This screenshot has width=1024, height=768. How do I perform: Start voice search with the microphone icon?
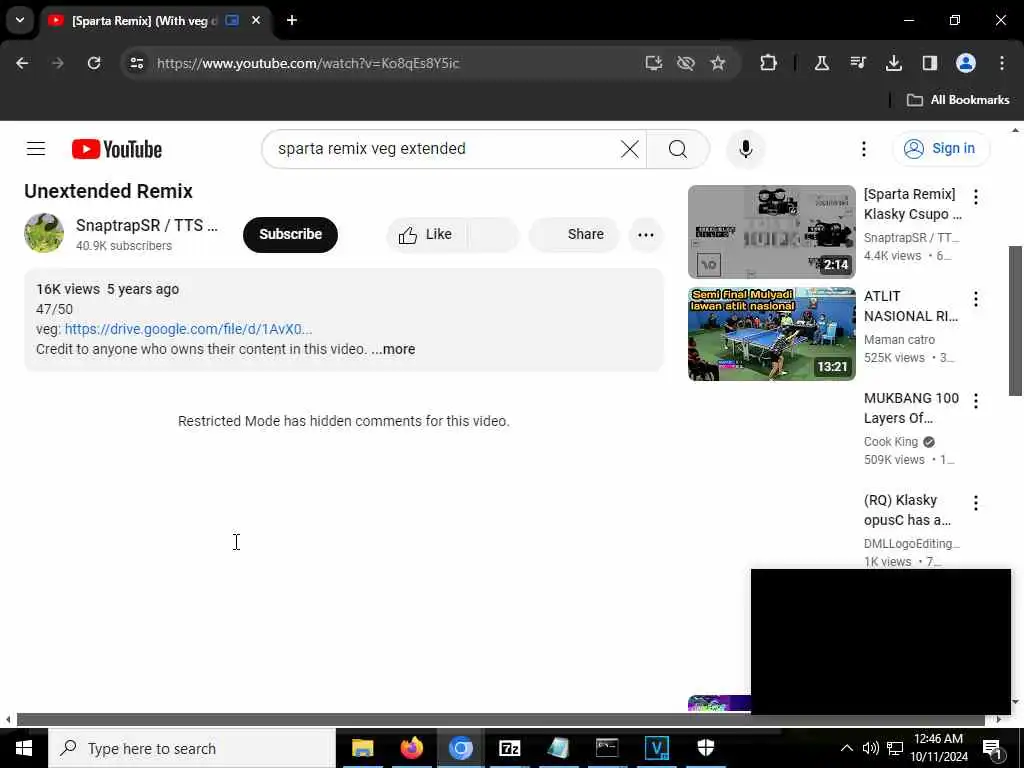click(x=745, y=149)
